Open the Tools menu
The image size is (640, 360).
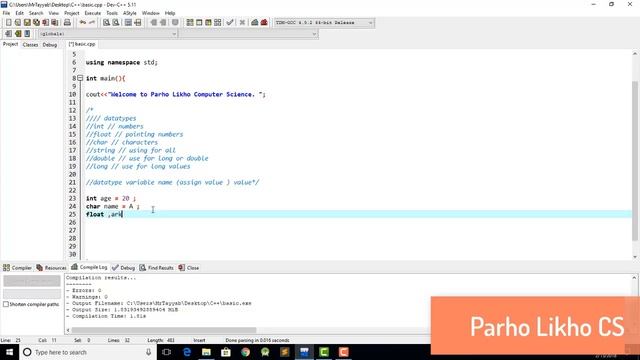click(112, 13)
